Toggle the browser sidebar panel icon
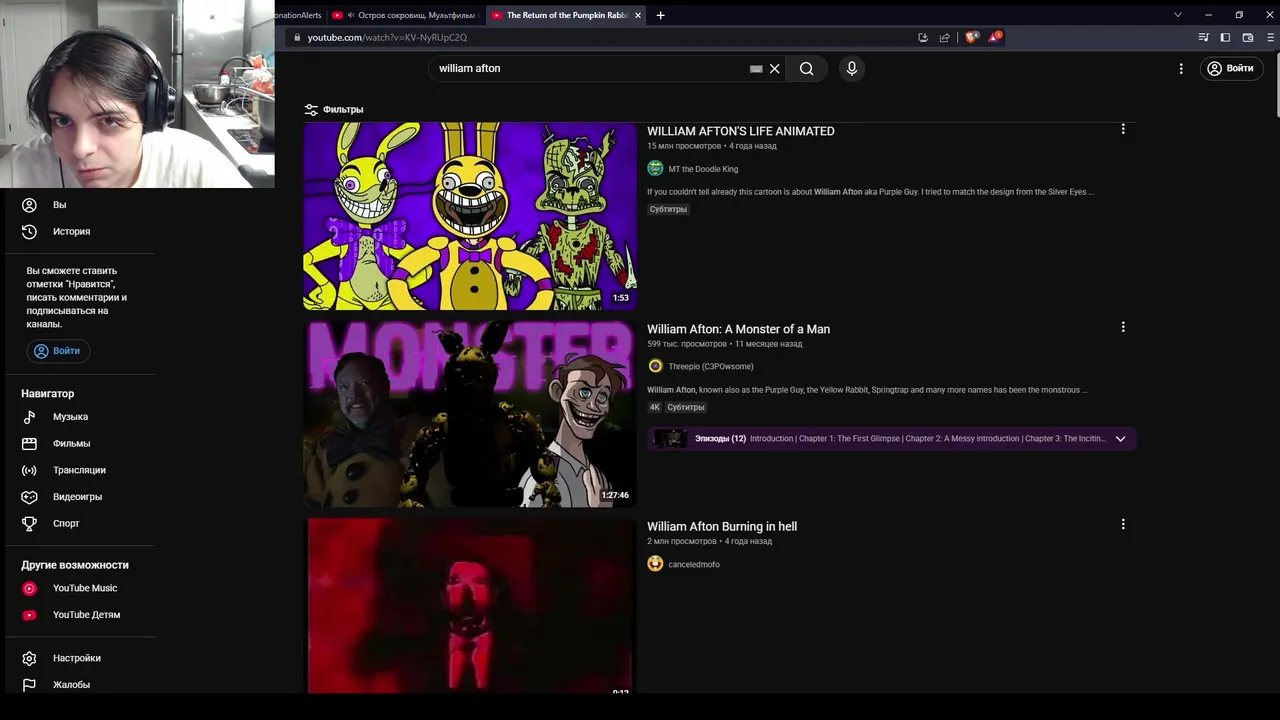The height and width of the screenshot is (720, 1280). click(1225, 37)
